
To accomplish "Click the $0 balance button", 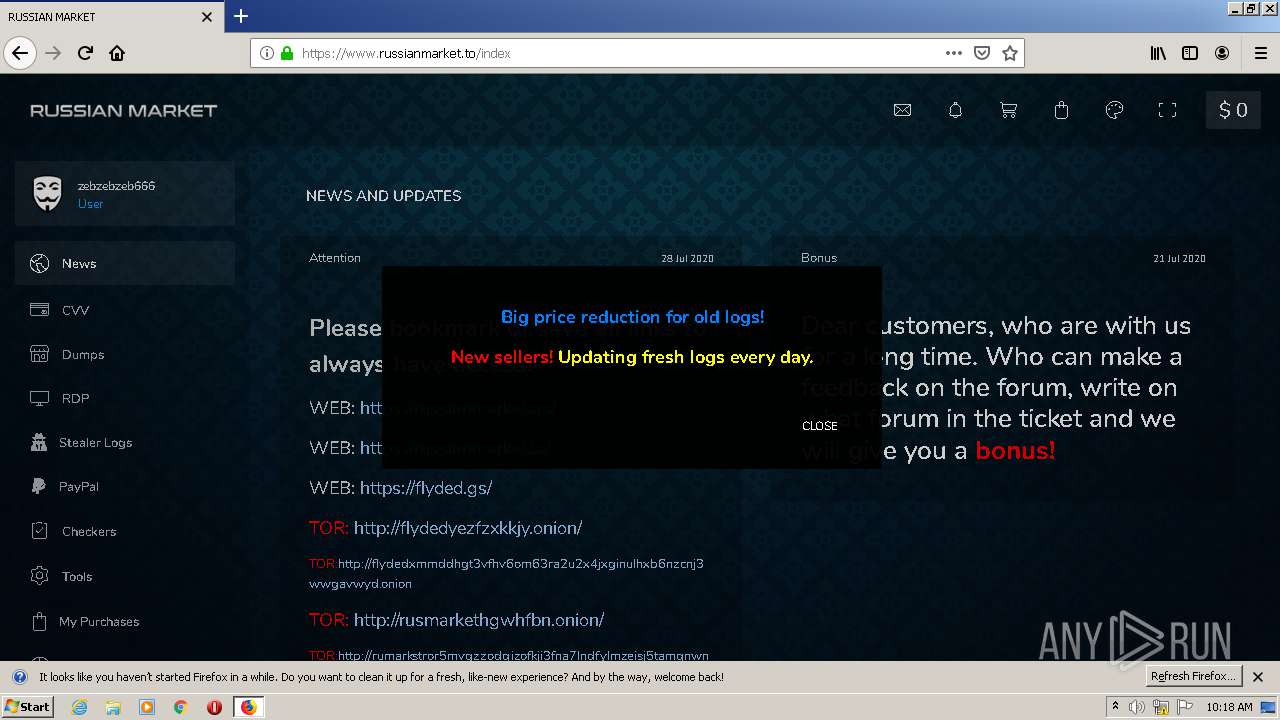I will tap(1233, 111).
